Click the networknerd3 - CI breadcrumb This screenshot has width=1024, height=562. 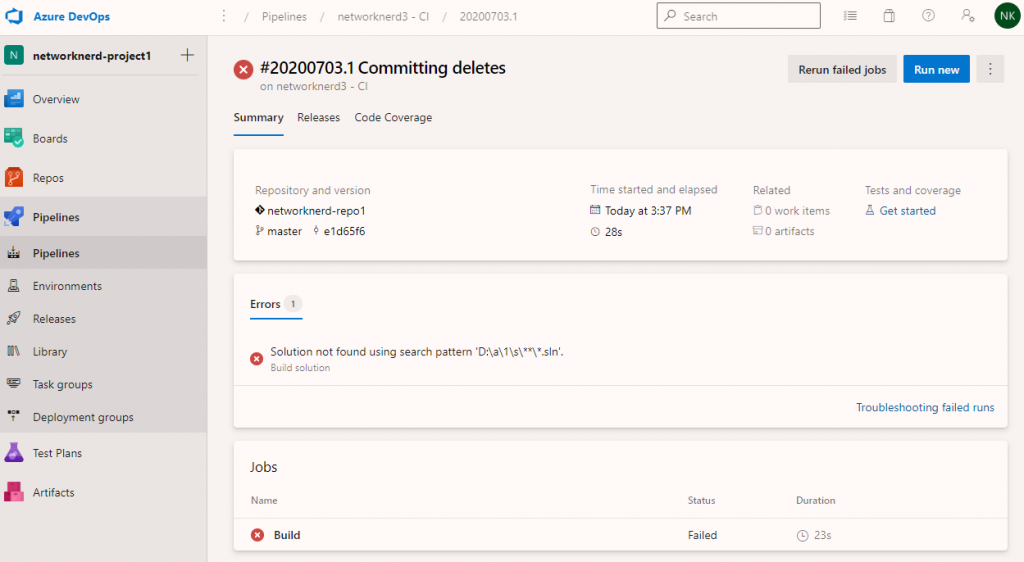(383, 16)
